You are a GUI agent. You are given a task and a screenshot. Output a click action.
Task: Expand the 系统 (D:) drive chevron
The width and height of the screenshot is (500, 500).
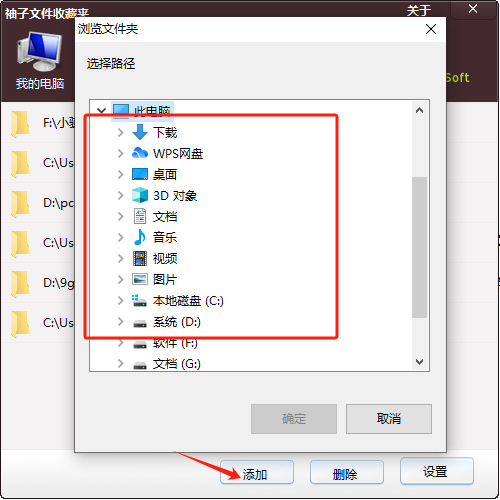click(x=121, y=321)
